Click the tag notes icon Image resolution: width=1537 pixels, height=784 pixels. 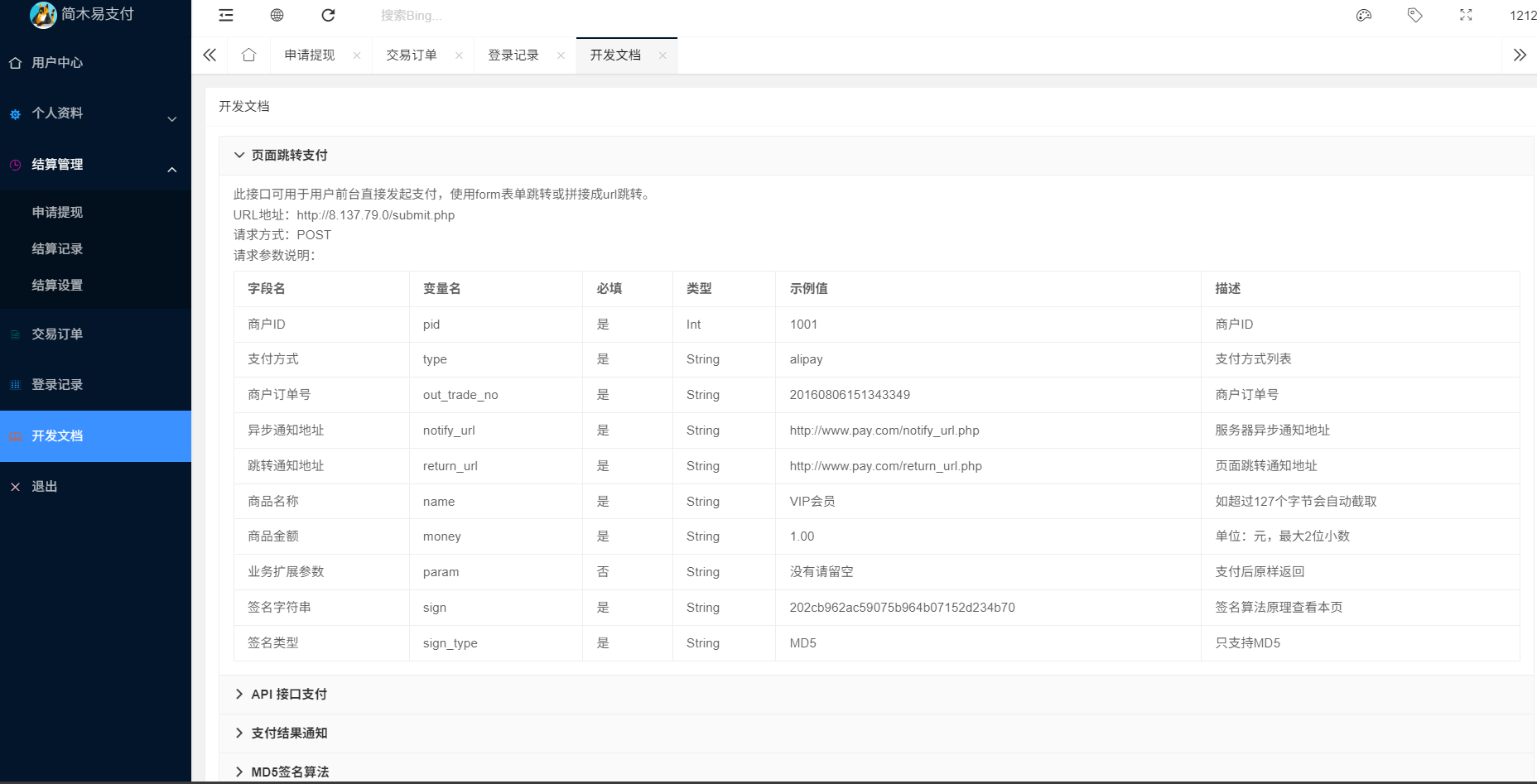coord(1415,15)
